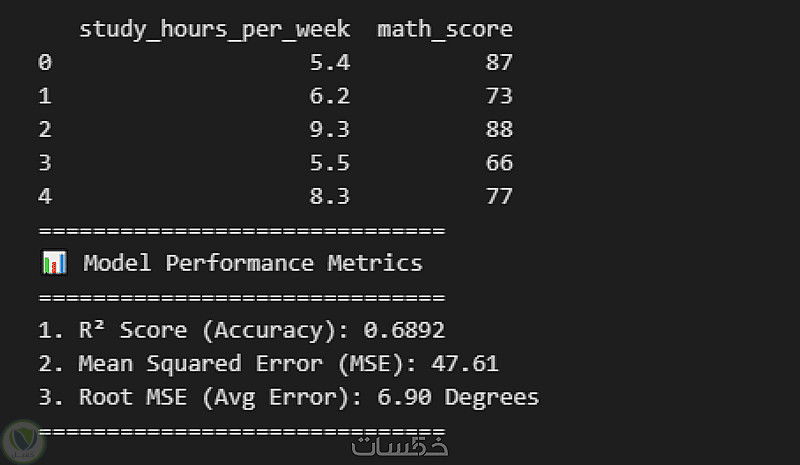Click row index 3 in the table
The width and height of the screenshot is (800, 465).
point(45,163)
